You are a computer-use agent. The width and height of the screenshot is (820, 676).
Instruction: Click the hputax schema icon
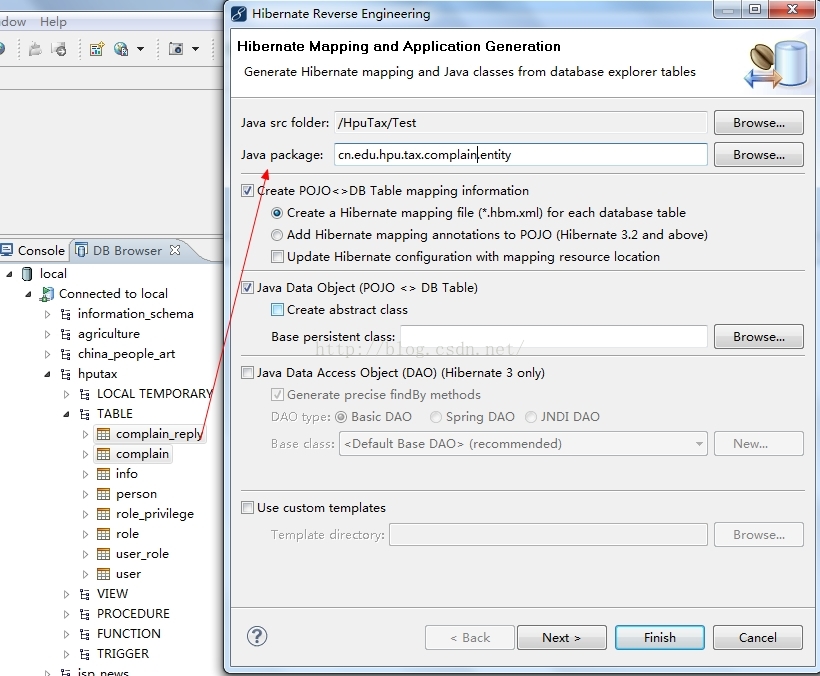coord(65,374)
